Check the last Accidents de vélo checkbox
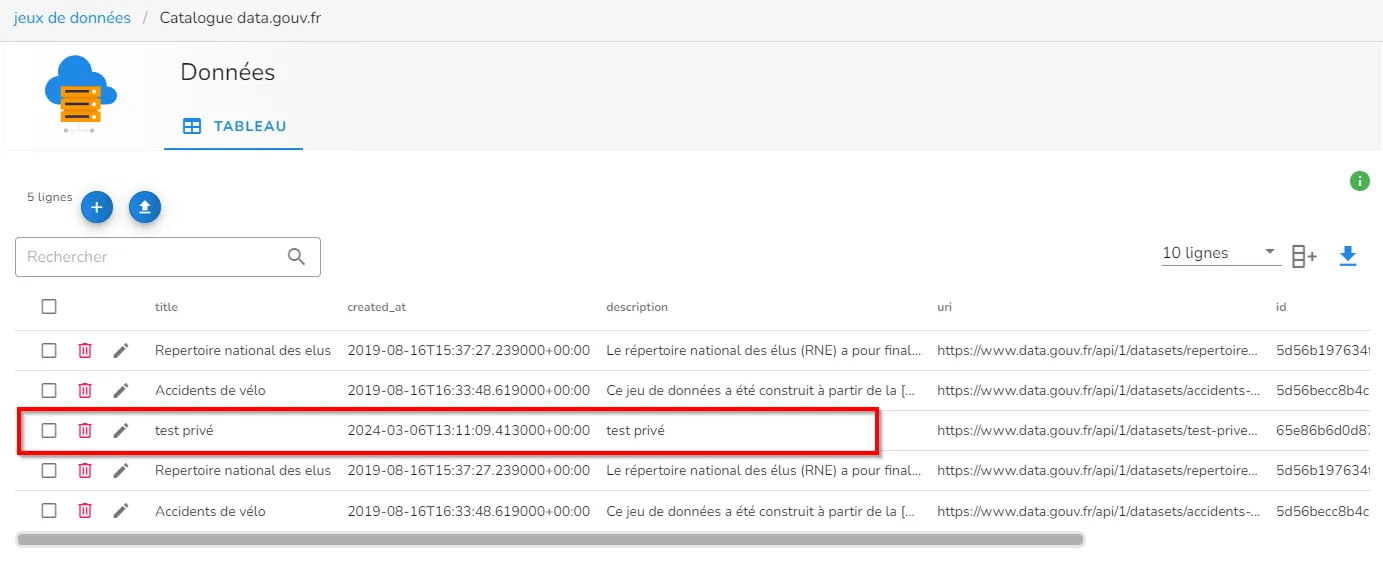The image size is (1383, 561). pyautogui.click(x=49, y=510)
